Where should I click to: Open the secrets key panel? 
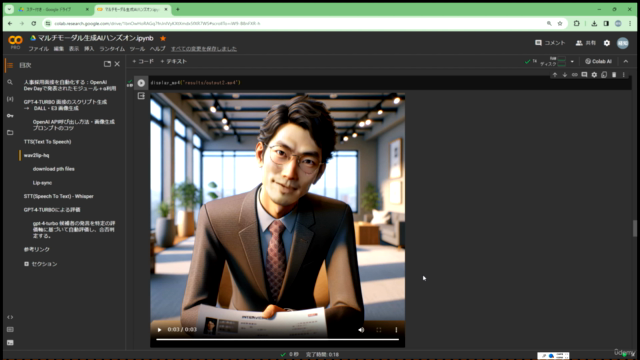[10, 116]
